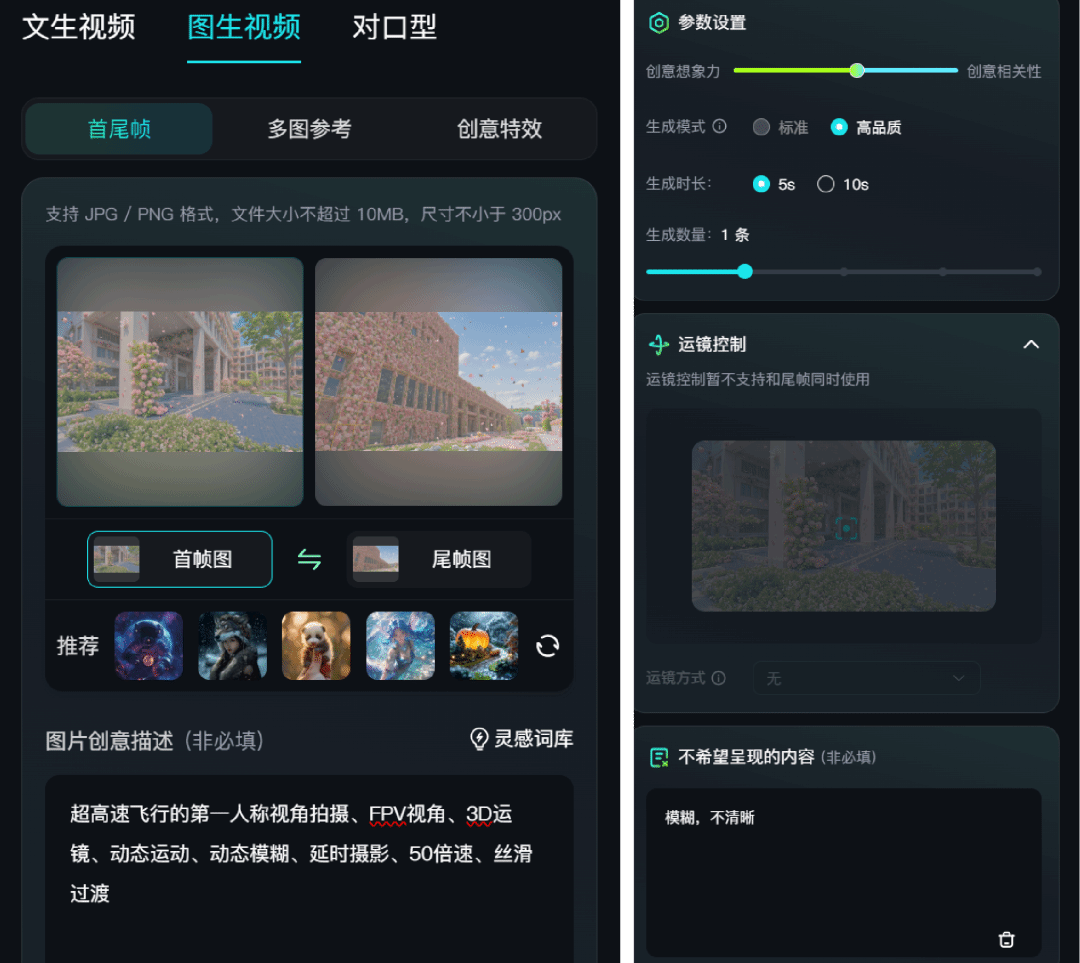Show info icon for 生成模式

[x=719, y=126]
